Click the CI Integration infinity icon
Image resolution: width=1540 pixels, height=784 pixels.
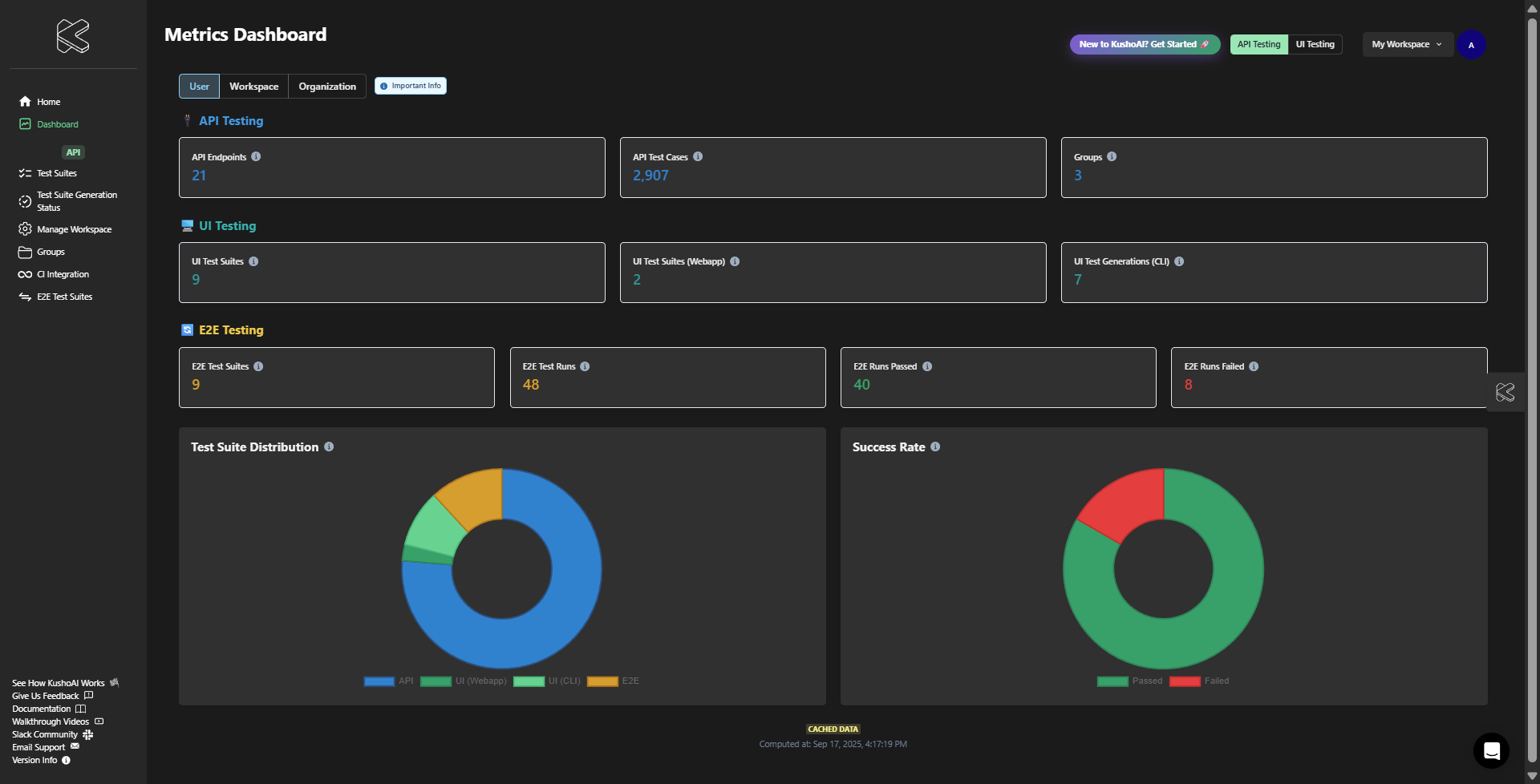coord(25,274)
